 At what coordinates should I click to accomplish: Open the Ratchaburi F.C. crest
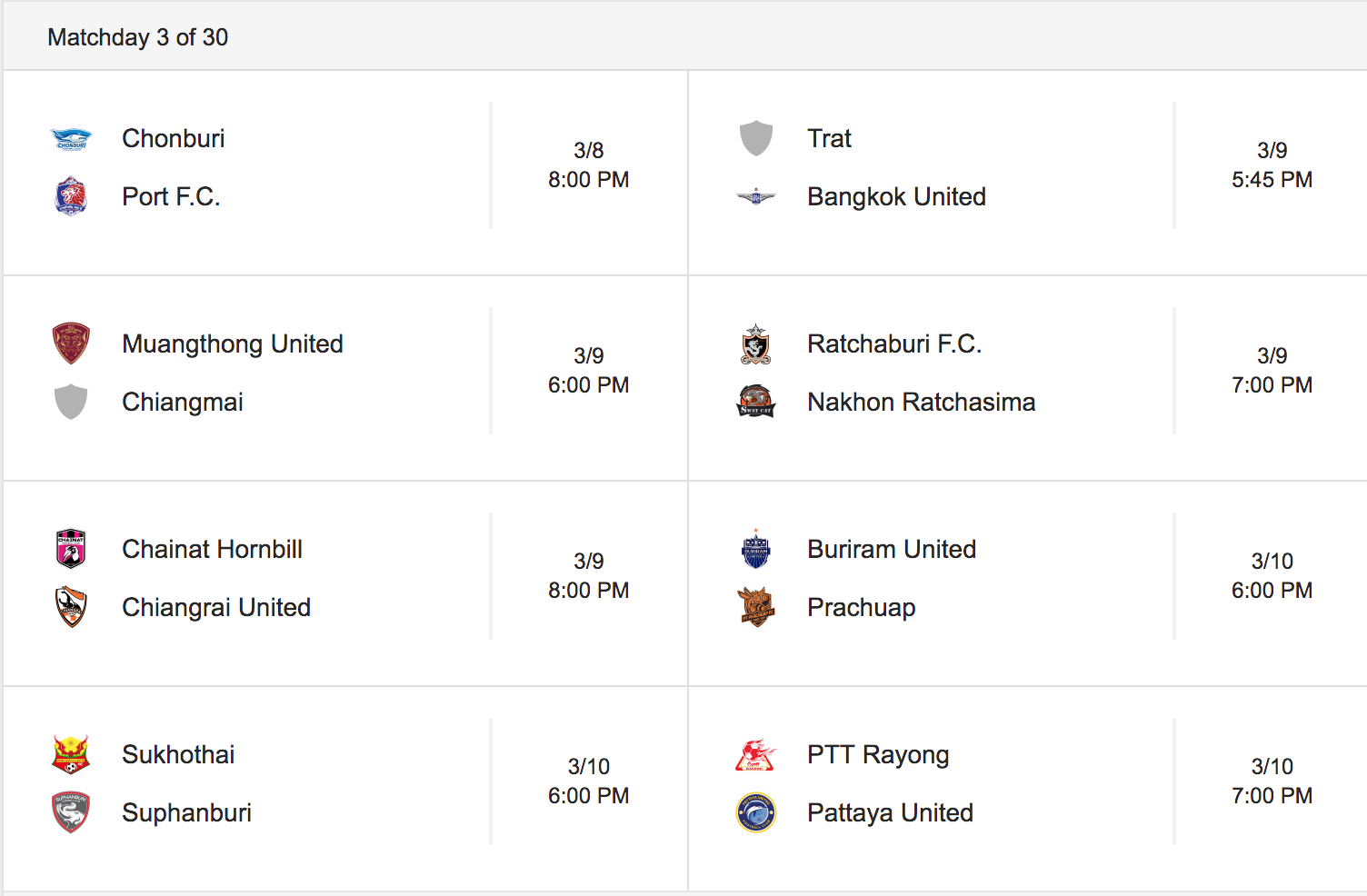click(x=756, y=344)
